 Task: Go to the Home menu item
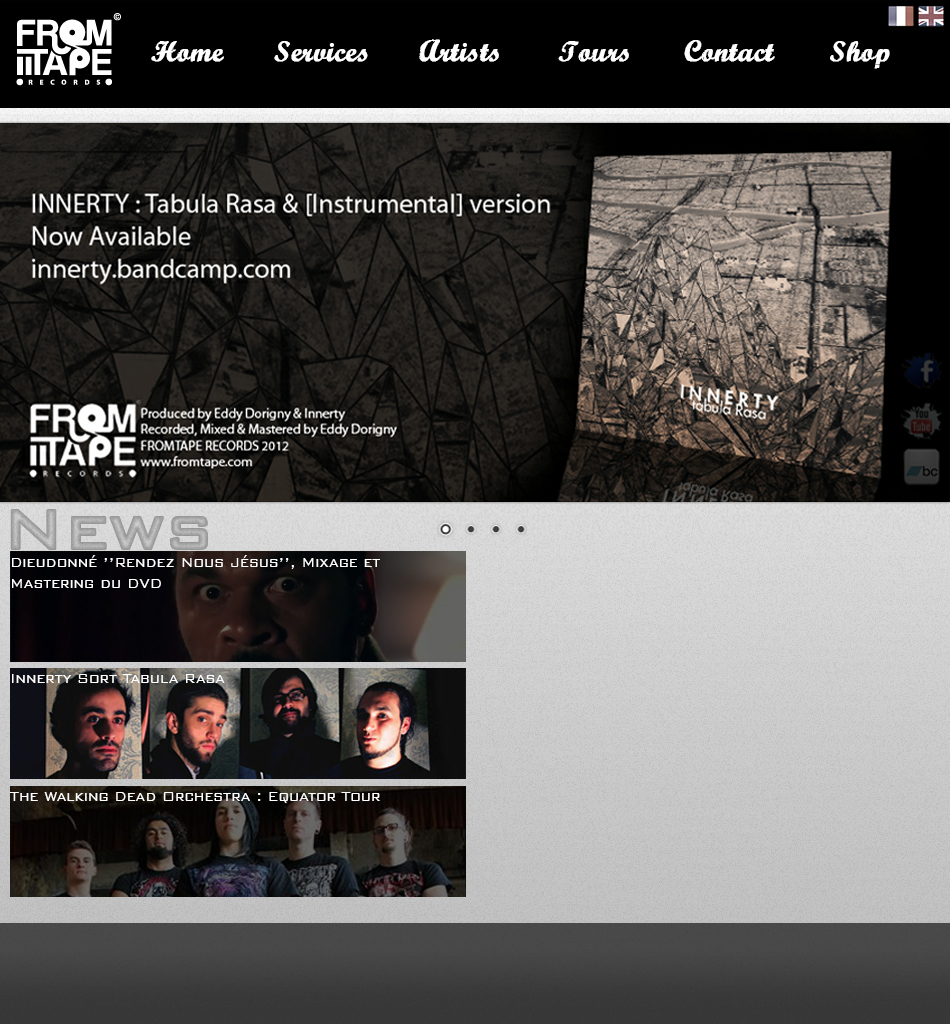pos(187,52)
